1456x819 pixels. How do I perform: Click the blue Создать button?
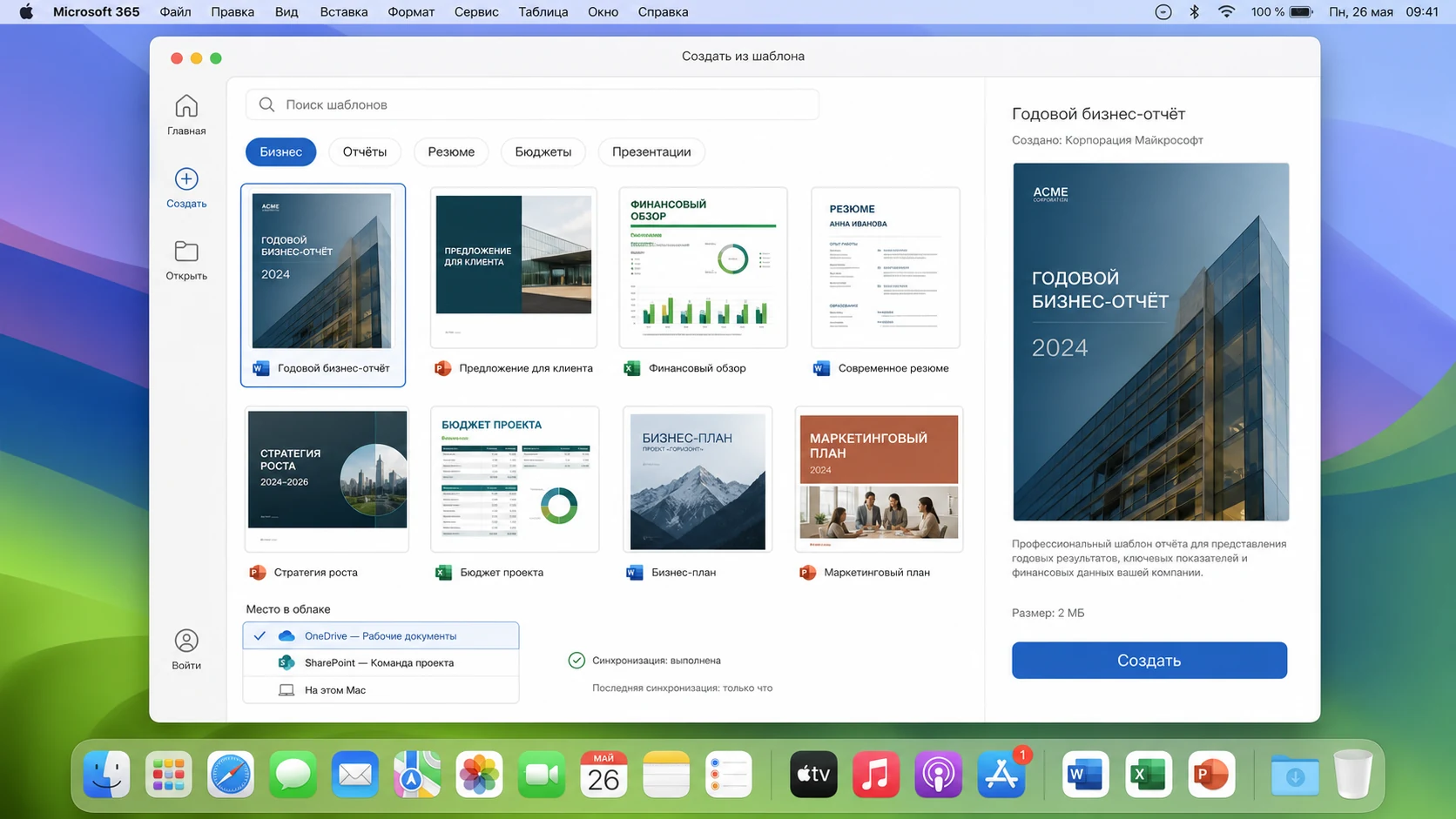[x=1149, y=661]
